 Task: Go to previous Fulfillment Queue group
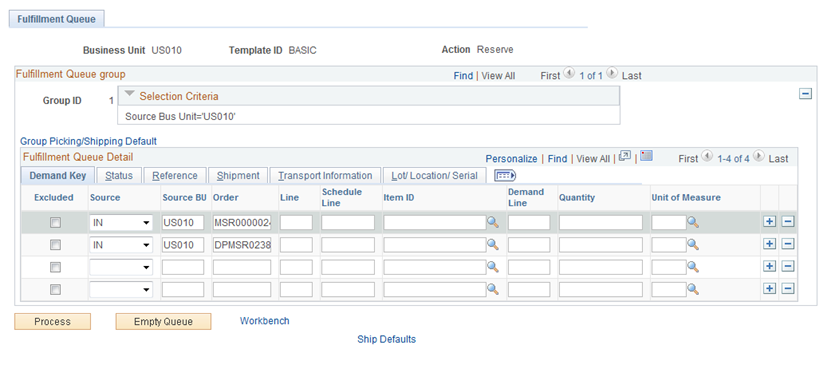569,74
